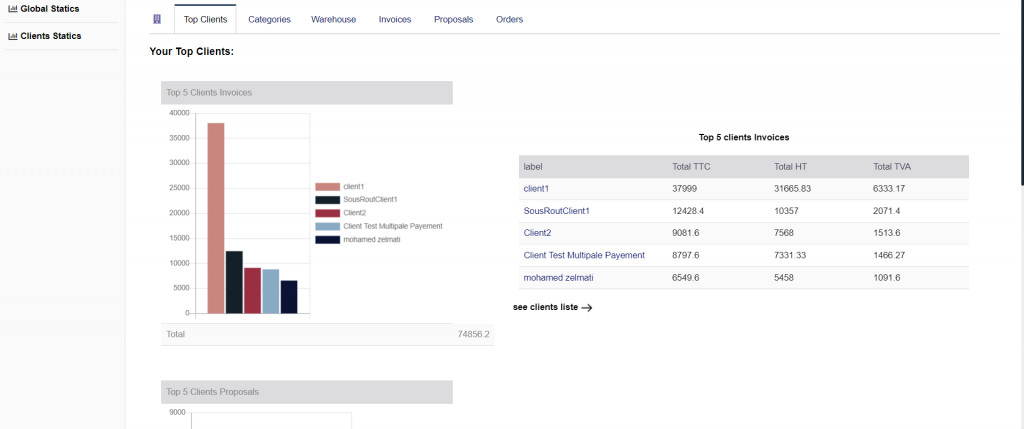The image size is (1024, 429).
Task: Go to the Invoices tab
Action: click(395, 19)
